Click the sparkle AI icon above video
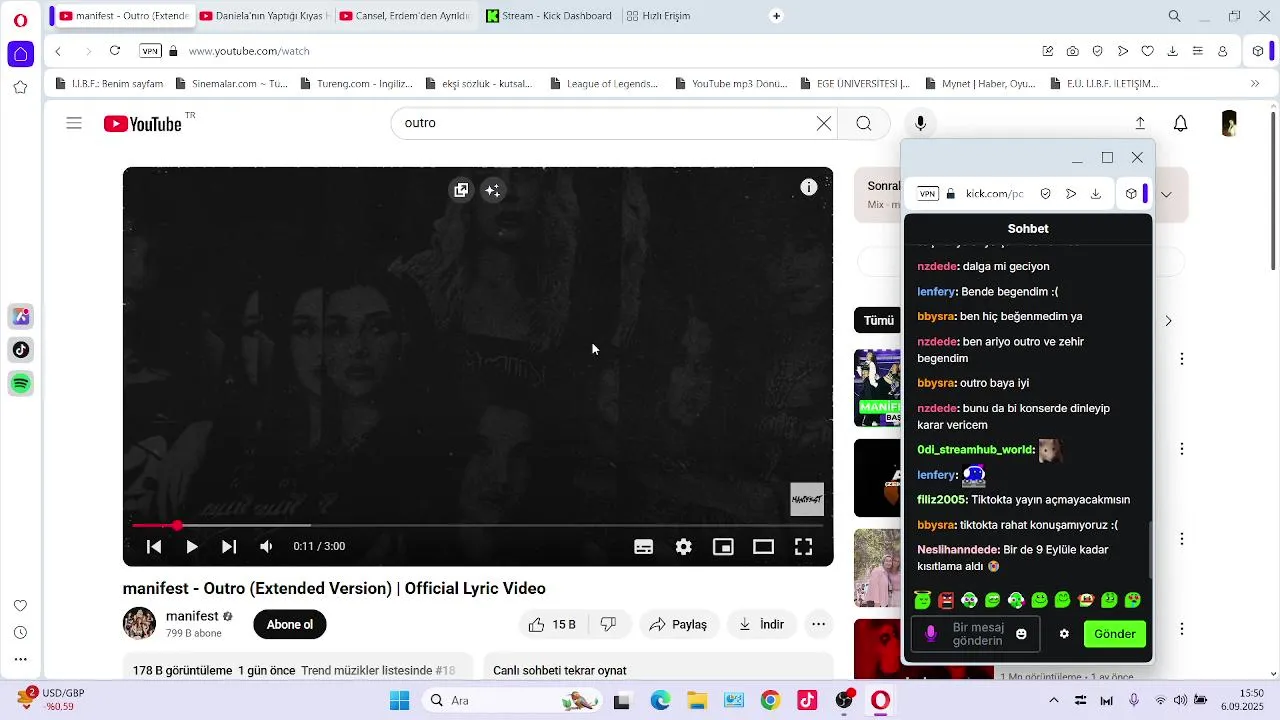 point(492,190)
